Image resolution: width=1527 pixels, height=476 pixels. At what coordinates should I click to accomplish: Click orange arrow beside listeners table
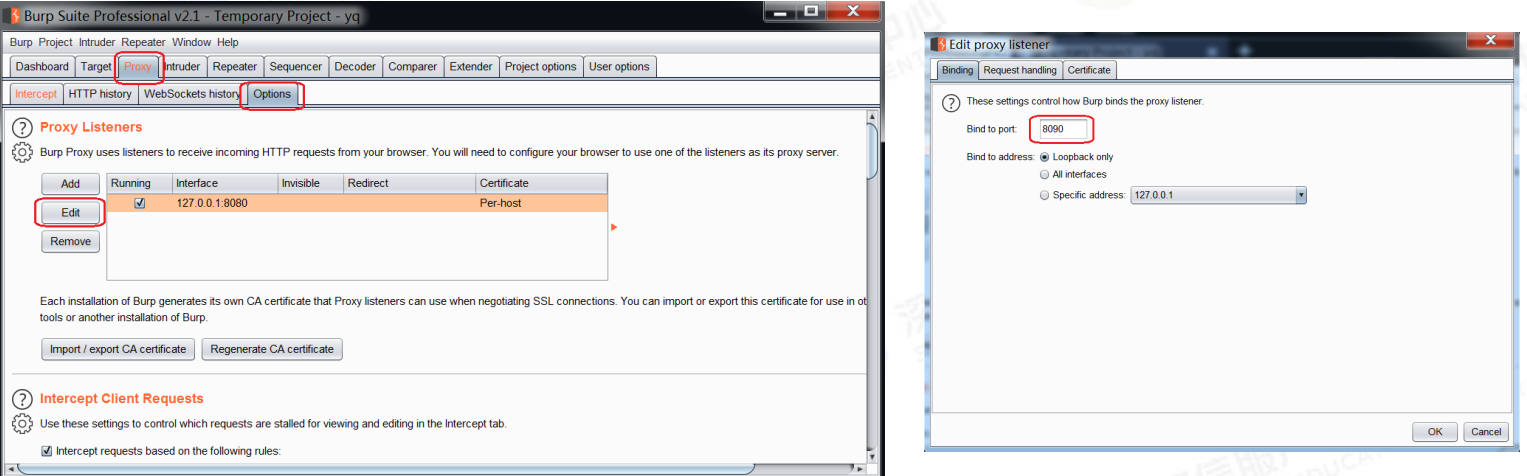pyautogui.click(x=614, y=227)
